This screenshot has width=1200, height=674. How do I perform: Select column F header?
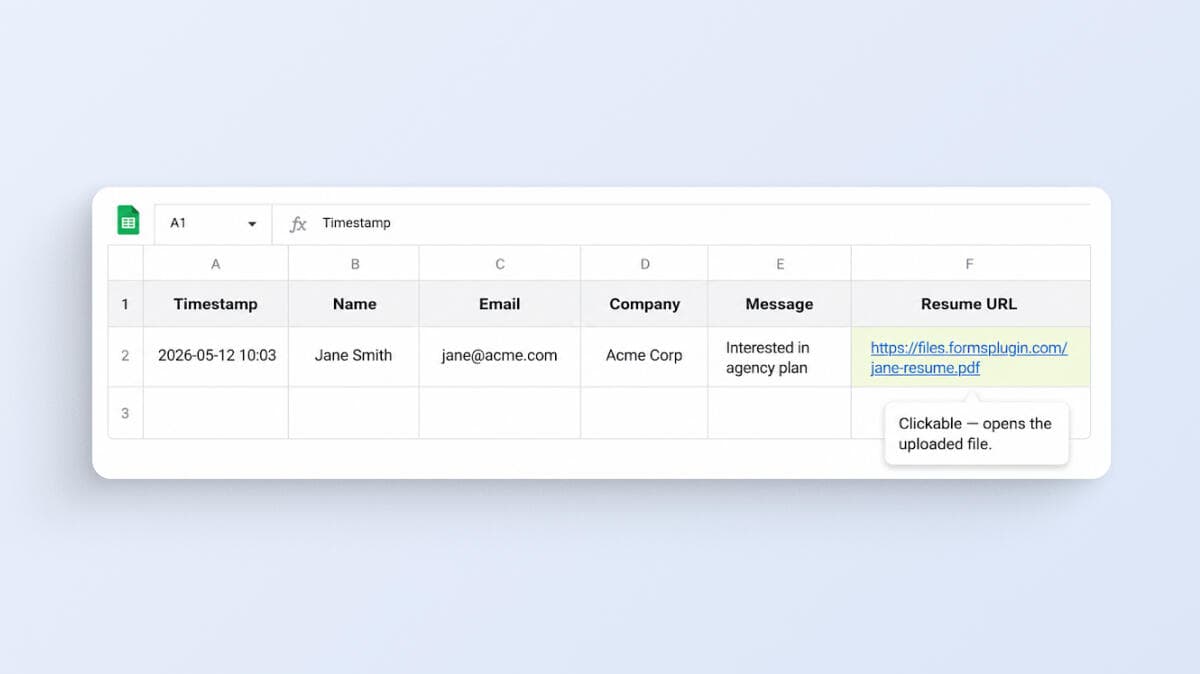(x=970, y=264)
